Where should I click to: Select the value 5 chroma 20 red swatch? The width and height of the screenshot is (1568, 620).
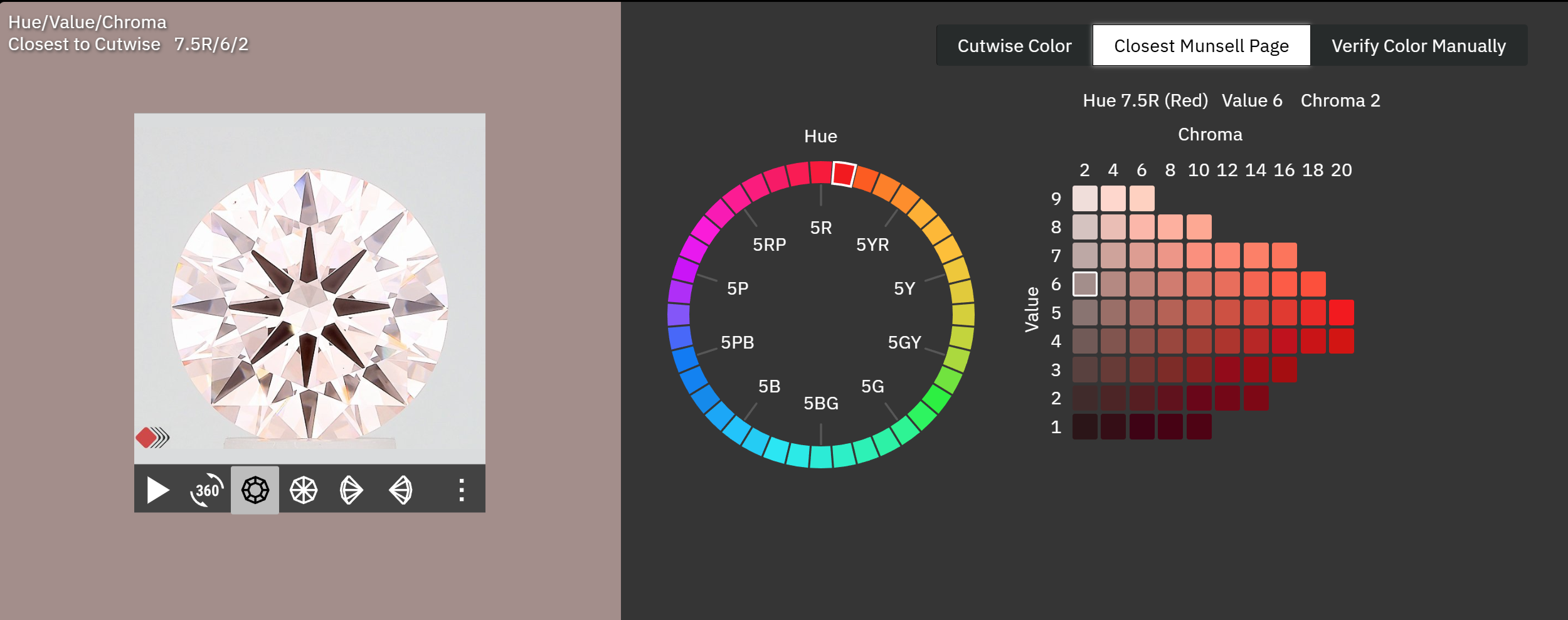click(1341, 313)
